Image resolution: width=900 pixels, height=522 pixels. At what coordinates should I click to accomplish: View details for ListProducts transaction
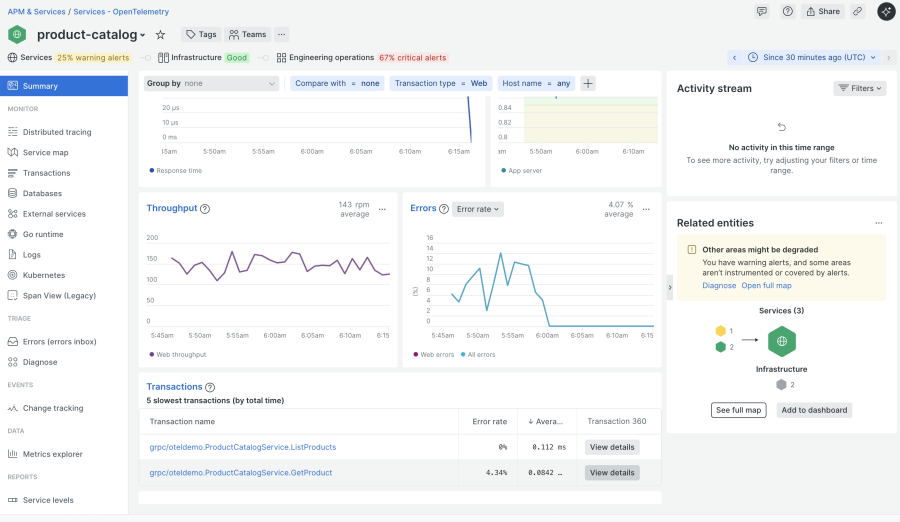click(x=612, y=447)
